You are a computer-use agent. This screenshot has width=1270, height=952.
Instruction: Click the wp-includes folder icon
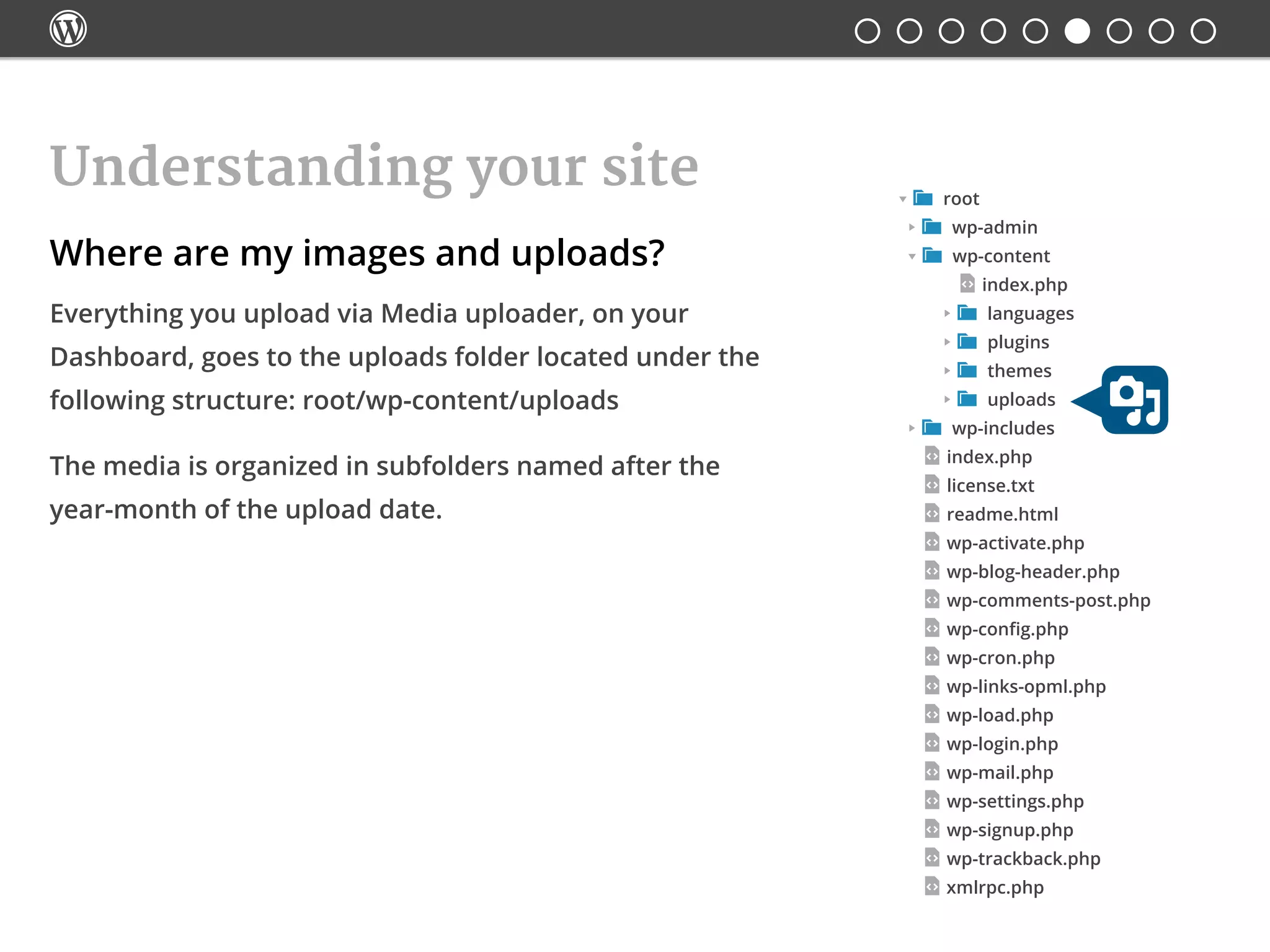point(932,427)
